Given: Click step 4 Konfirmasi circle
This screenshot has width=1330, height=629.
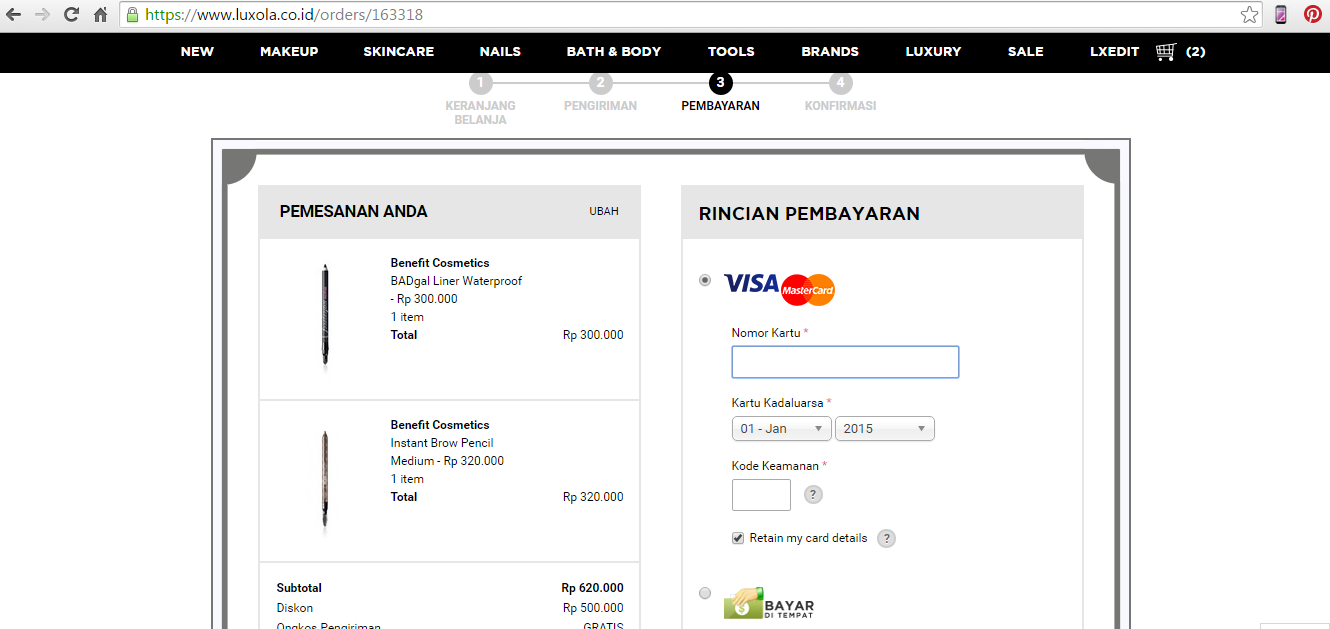Looking at the screenshot, I should (x=840, y=83).
